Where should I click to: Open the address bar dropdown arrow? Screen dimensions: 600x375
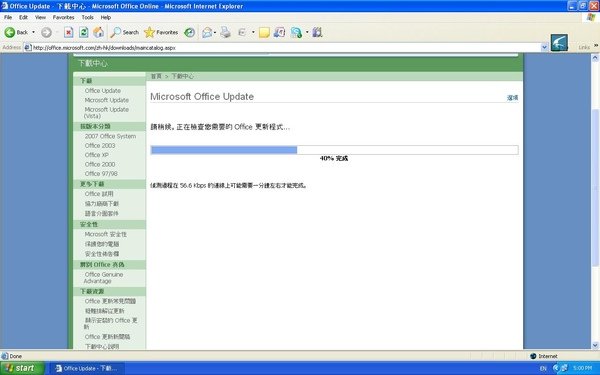click(x=544, y=48)
